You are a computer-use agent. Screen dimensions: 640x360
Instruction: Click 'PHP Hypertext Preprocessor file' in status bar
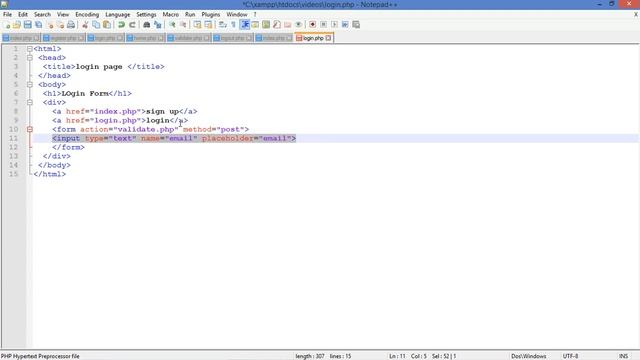[x=40, y=356]
